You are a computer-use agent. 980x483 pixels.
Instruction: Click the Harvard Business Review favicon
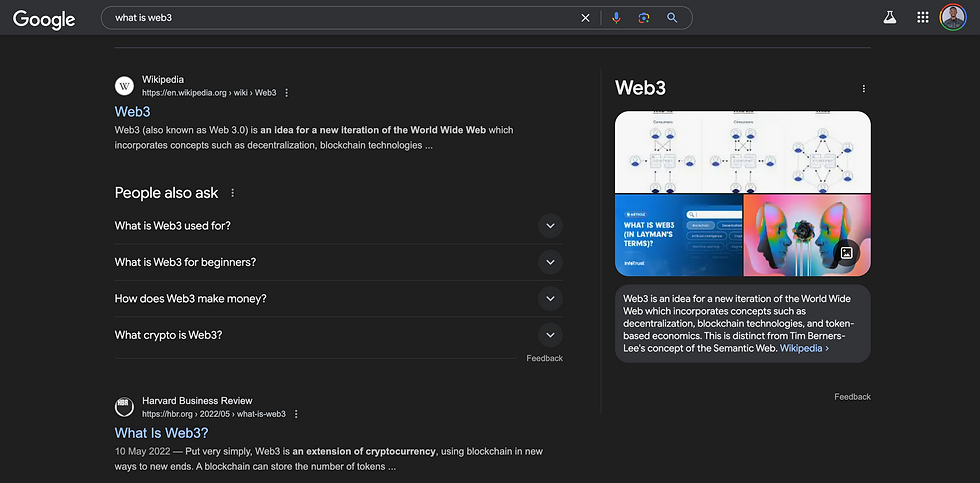tap(124, 407)
